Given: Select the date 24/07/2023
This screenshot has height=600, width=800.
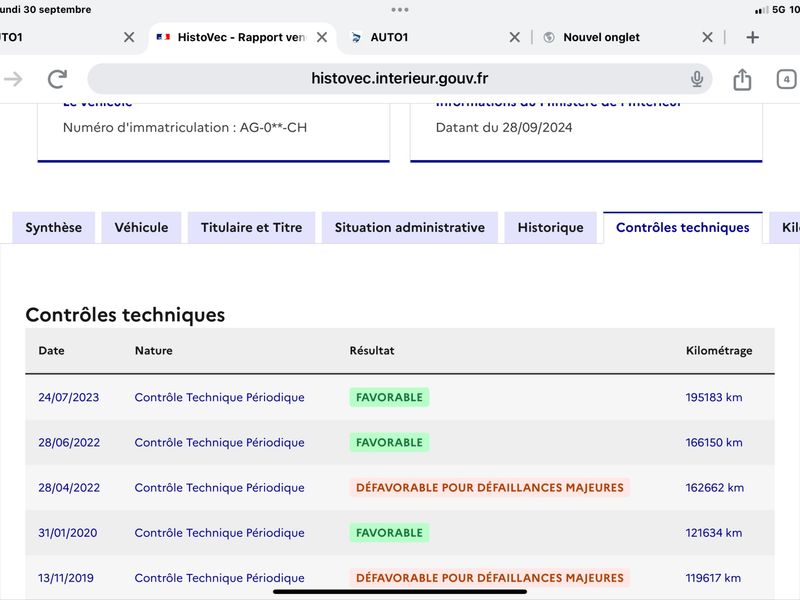Looking at the screenshot, I should tap(68, 397).
